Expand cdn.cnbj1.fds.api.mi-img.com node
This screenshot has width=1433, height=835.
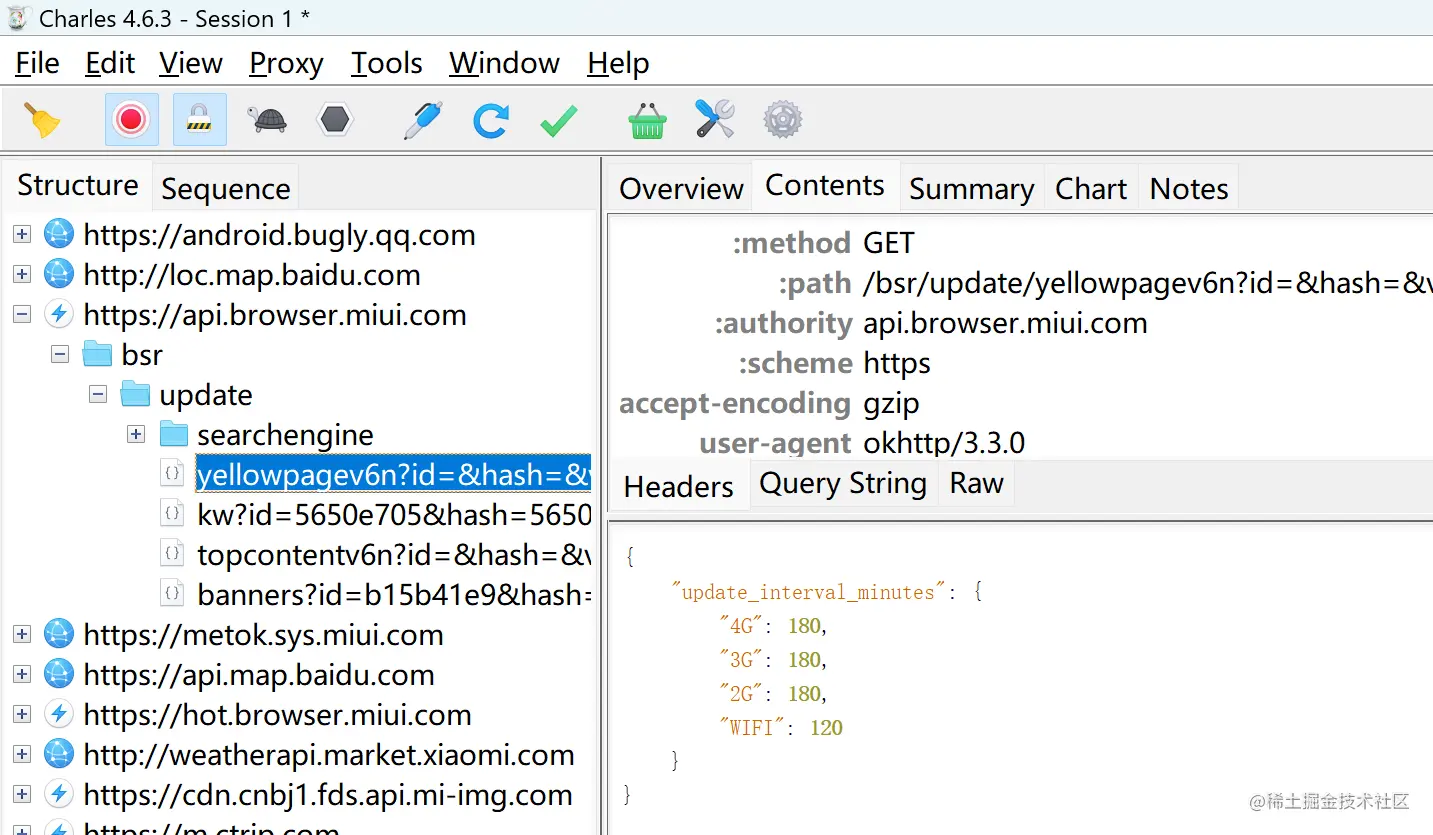[x=22, y=795]
